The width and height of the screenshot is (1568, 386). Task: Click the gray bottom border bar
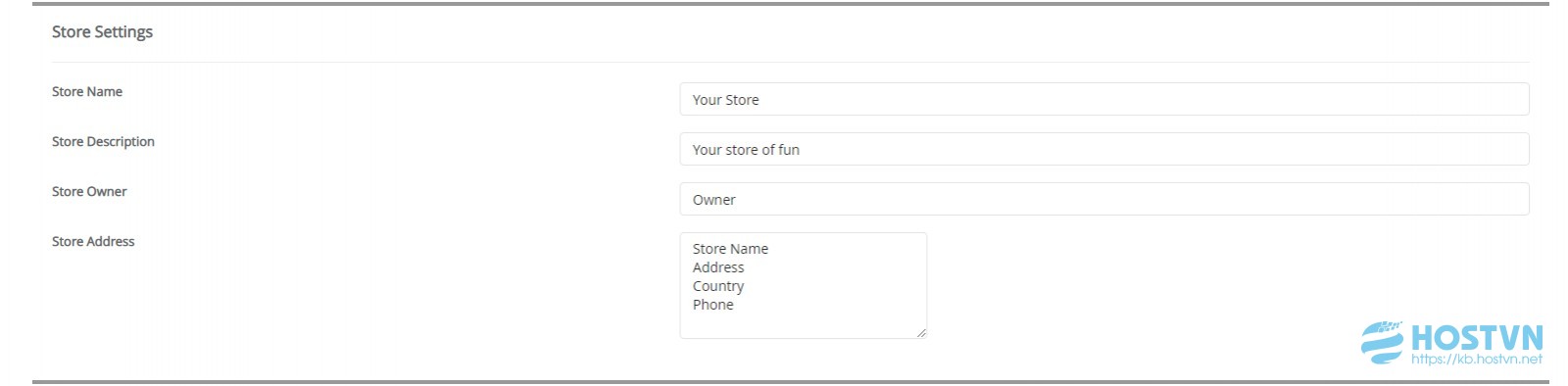tap(790, 381)
